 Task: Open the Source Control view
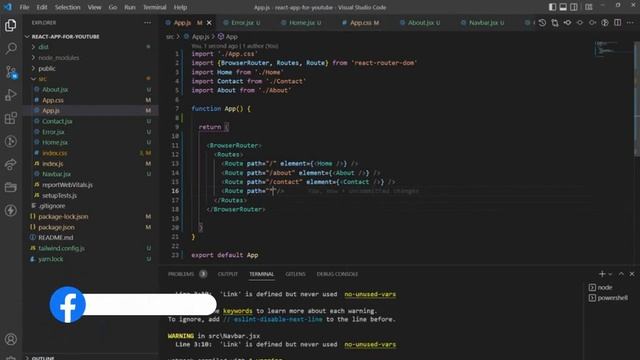[11, 72]
